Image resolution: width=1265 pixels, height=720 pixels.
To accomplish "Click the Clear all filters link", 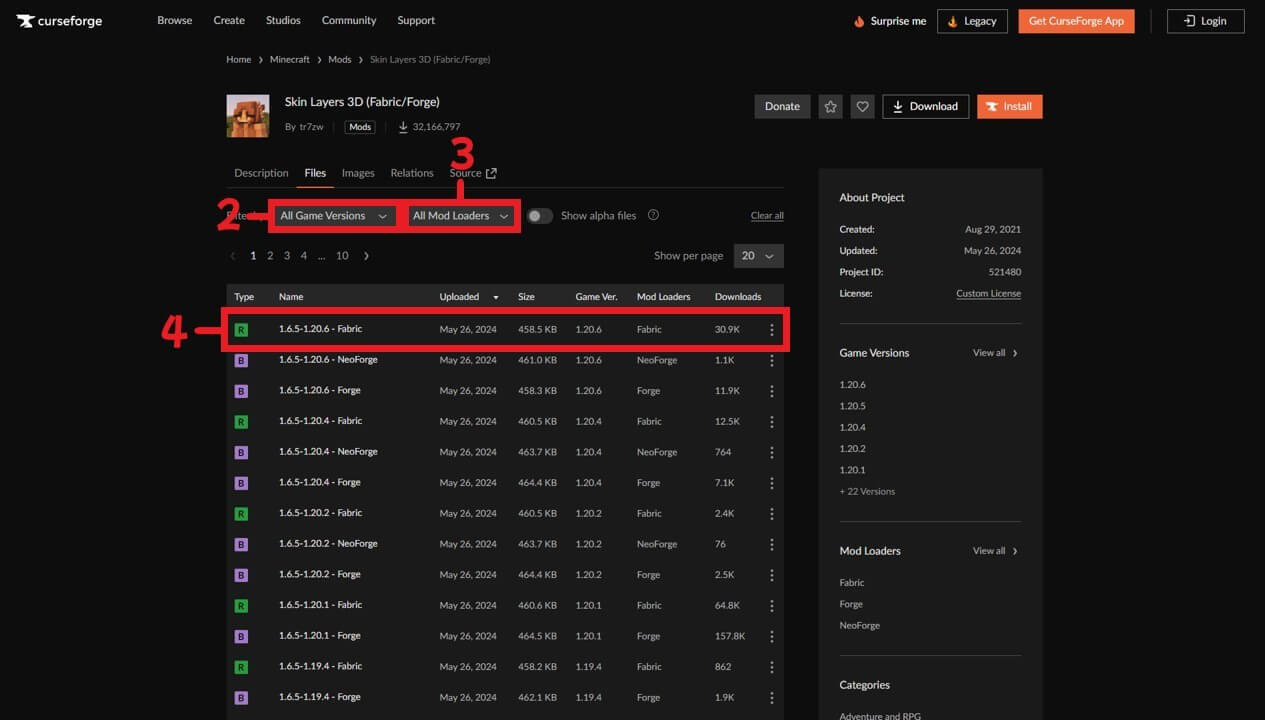I will pos(767,216).
